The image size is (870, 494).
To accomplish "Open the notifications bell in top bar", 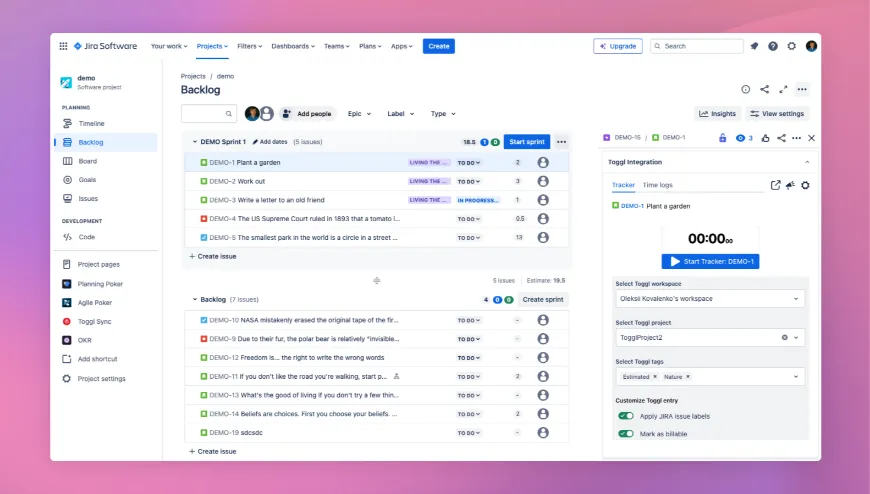I will 754,46.
